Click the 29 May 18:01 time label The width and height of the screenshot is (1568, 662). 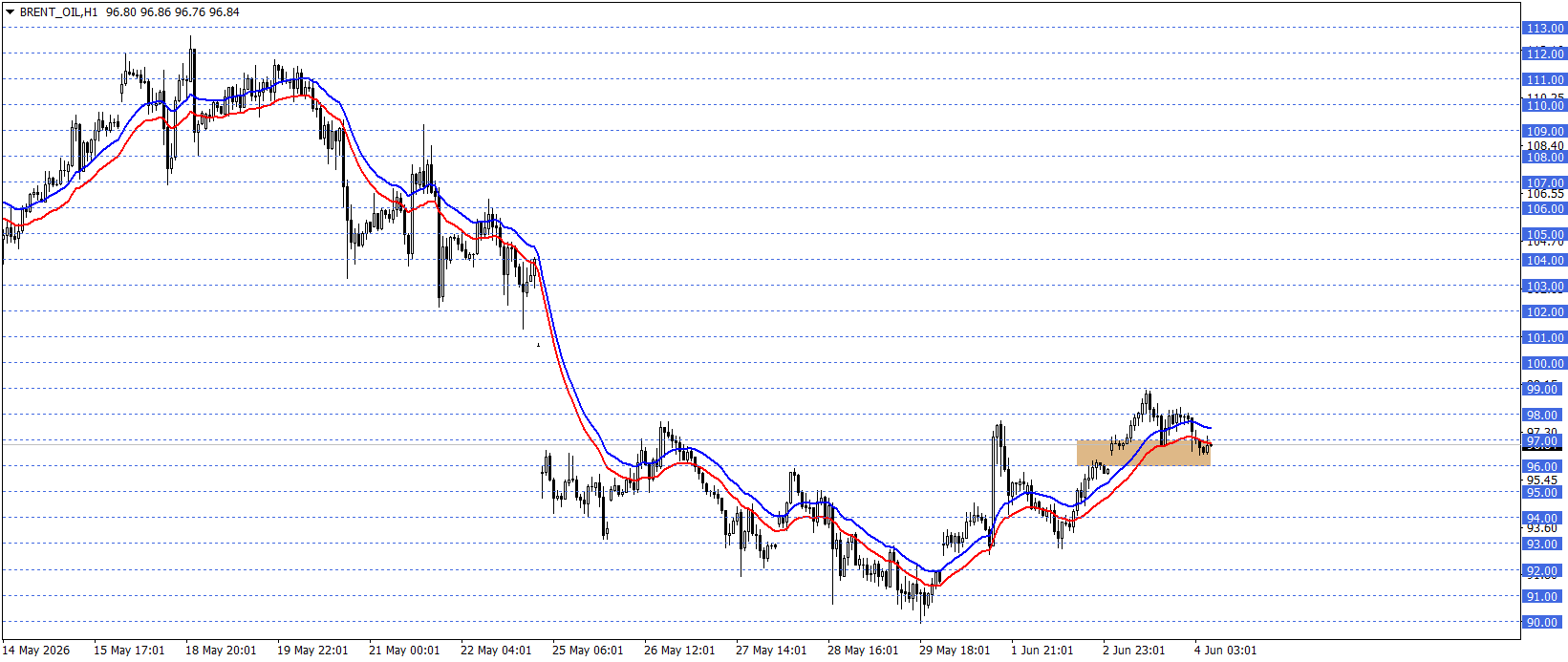point(955,651)
